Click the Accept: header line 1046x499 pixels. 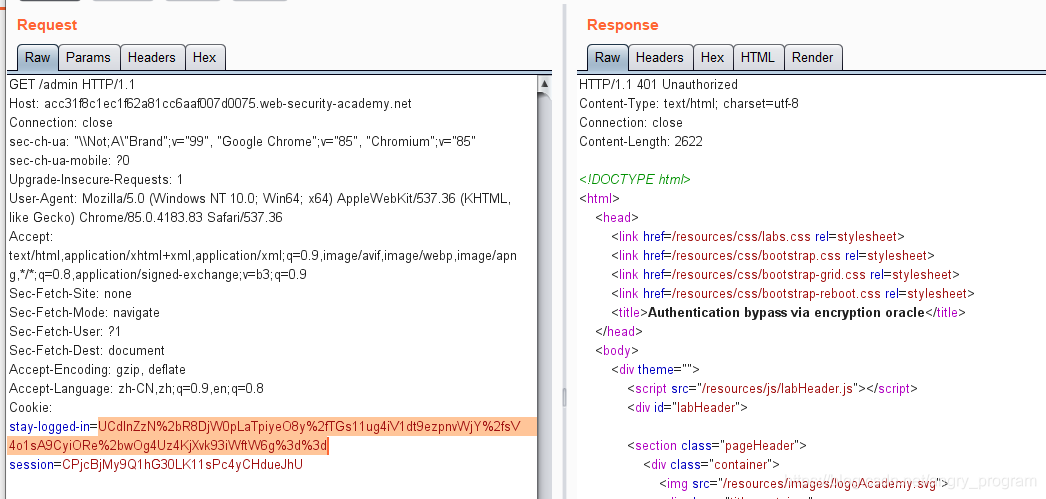point(31,237)
